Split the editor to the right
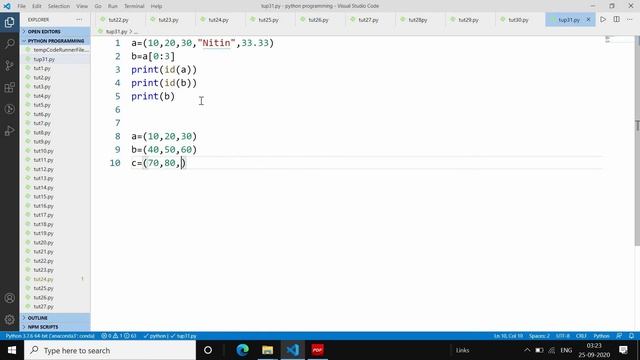 [x=616, y=20]
